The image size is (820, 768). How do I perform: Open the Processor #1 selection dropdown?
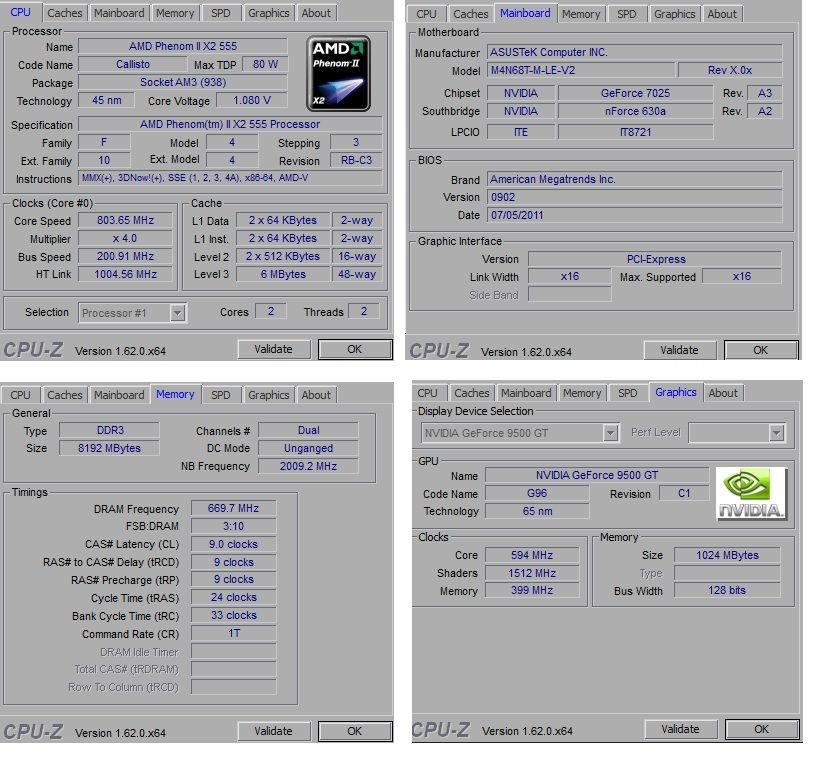click(177, 313)
